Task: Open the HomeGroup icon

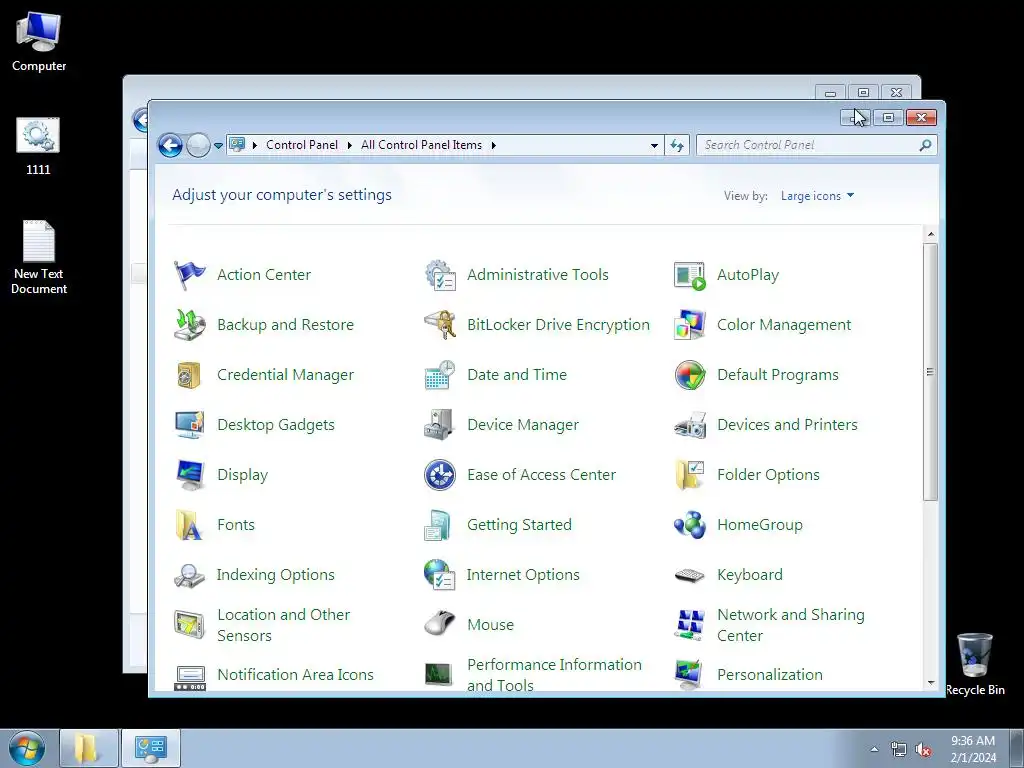Action: pyautogui.click(x=690, y=525)
